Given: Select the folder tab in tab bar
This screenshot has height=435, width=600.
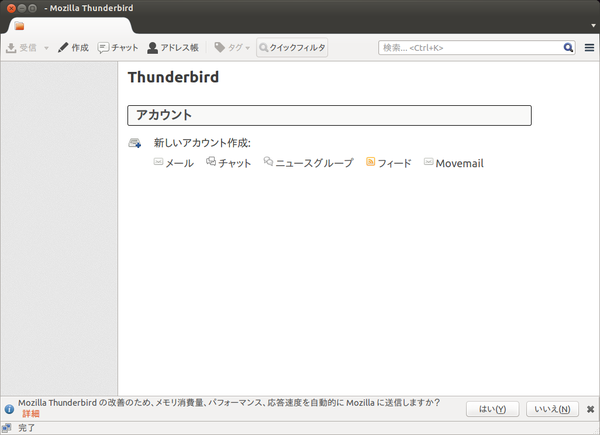Looking at the screenshot, I should coord(70,26).
